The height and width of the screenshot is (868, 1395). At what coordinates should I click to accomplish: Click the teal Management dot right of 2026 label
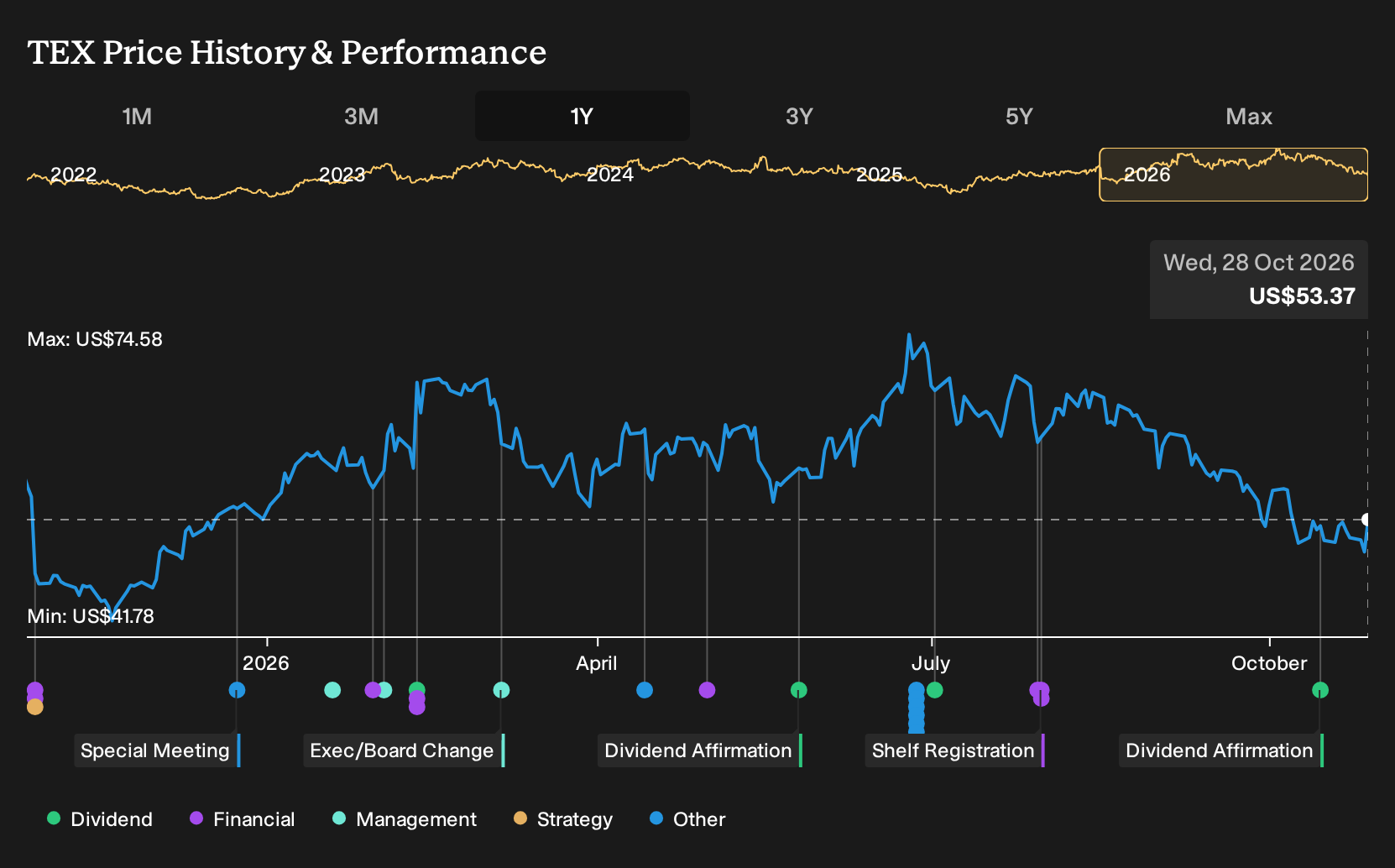pos(332,690)
